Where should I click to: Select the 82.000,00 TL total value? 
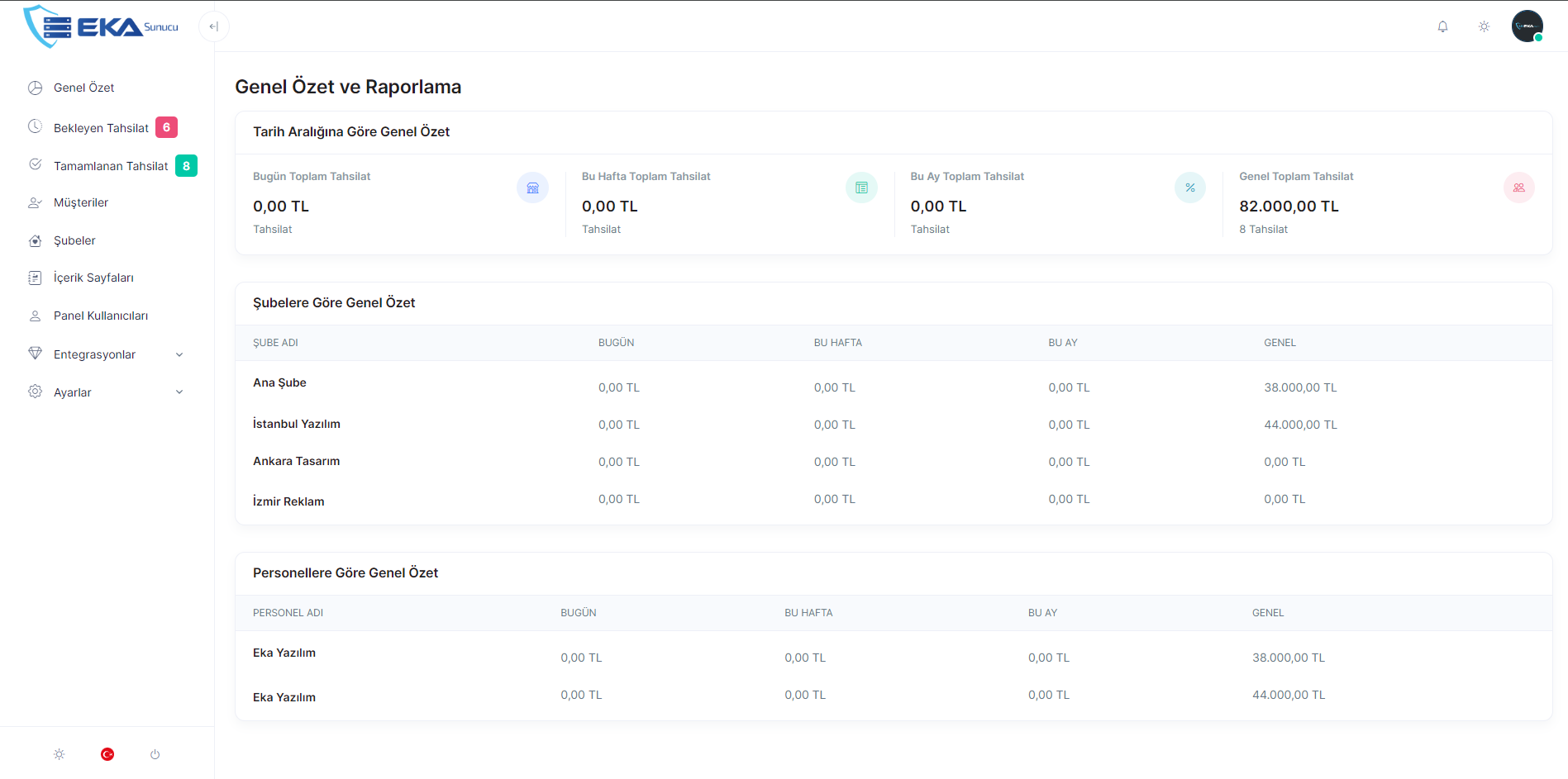click(x=1289, y=207)
